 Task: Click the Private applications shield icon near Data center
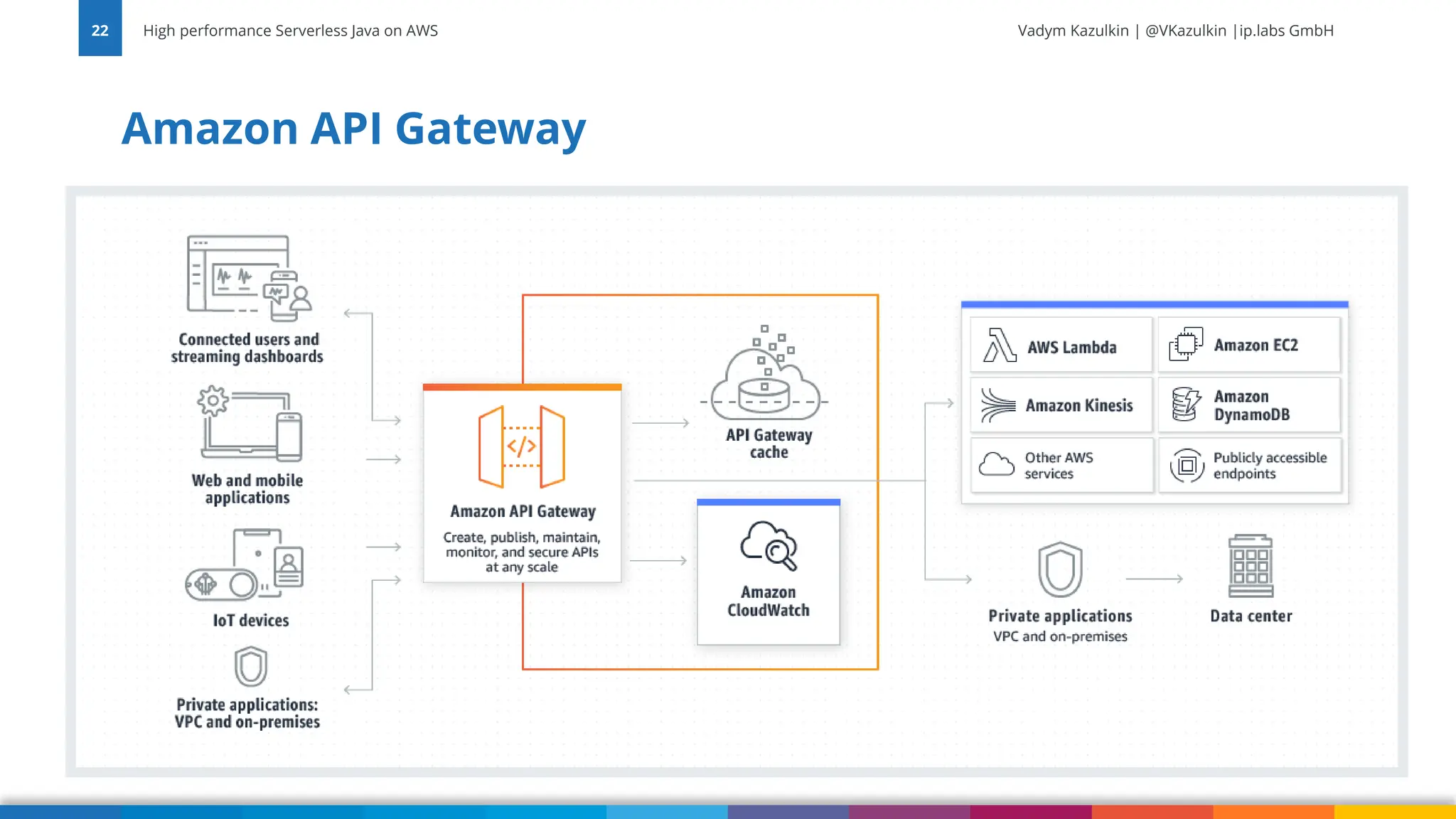tap(1059, 569)
